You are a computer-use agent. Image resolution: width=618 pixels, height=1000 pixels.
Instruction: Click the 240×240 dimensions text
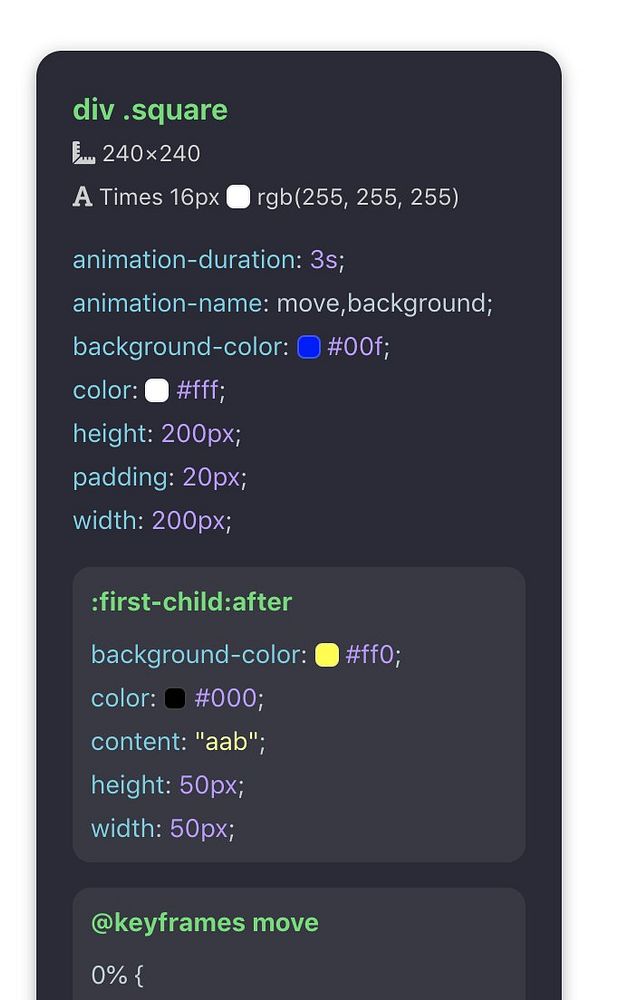point(151,154)
